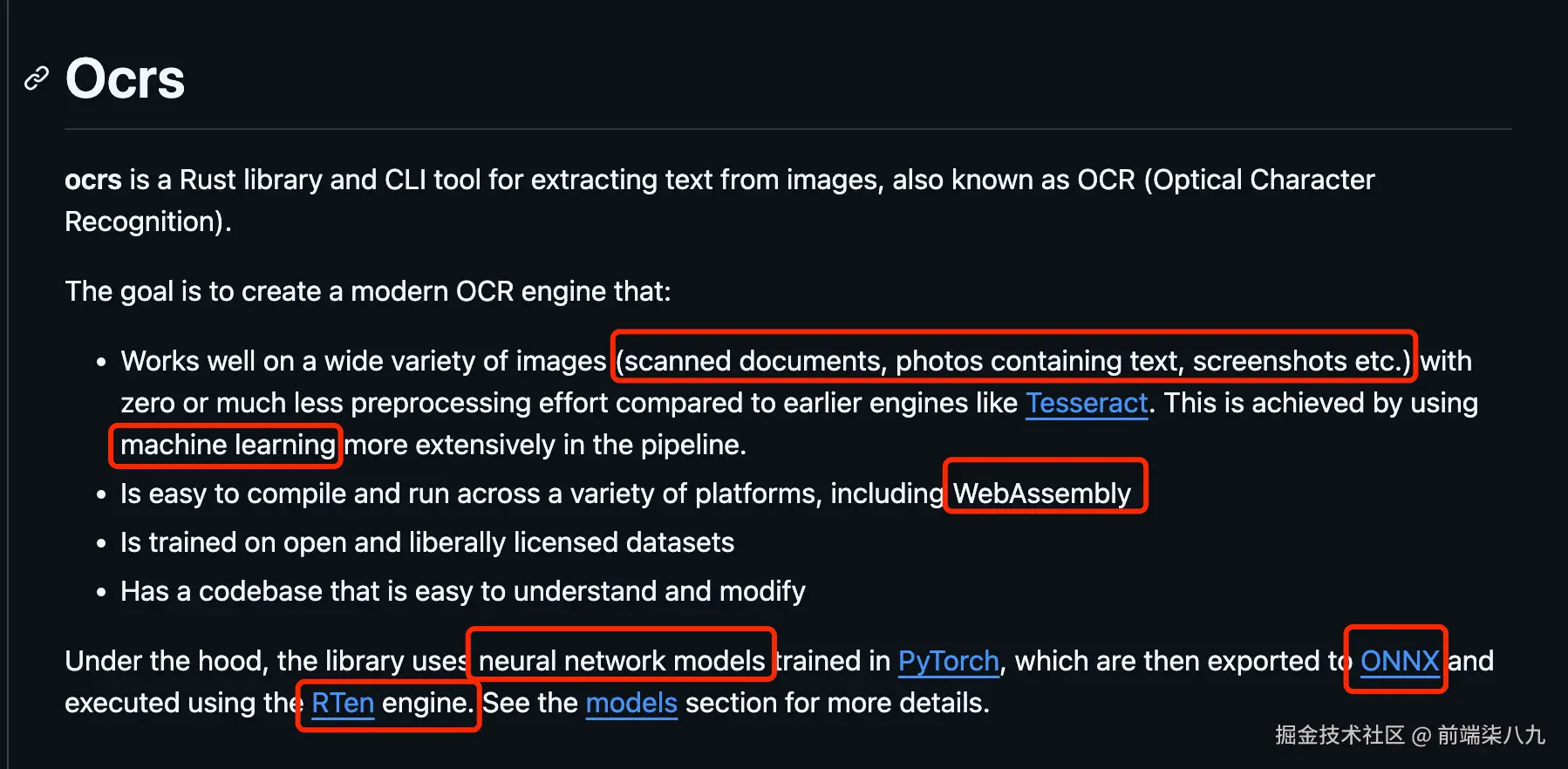Image resolution: width=1568 pixels, height=769 pixels.
Task: Click the Ocrs heading title
Action: point(125,78)
